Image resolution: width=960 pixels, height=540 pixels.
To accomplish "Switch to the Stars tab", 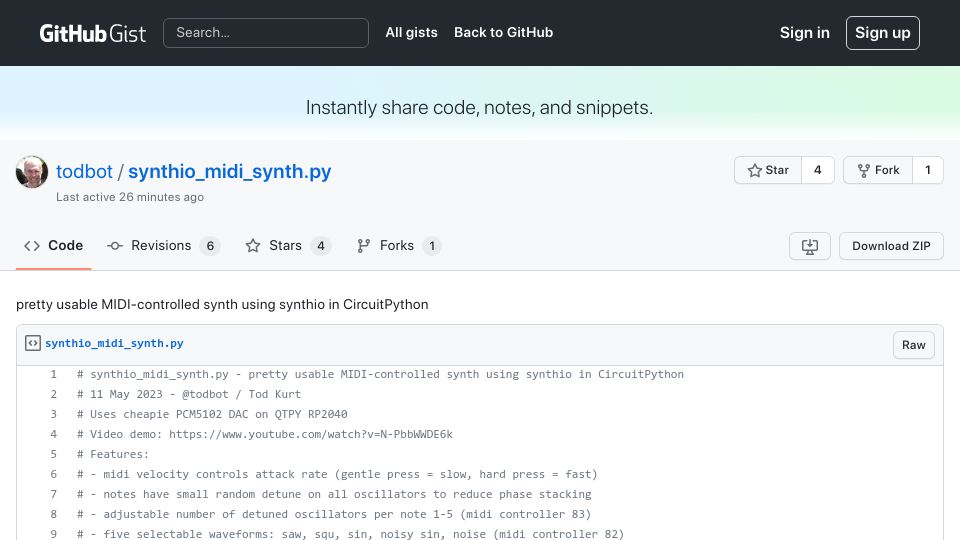I will [x=288, y=246].
